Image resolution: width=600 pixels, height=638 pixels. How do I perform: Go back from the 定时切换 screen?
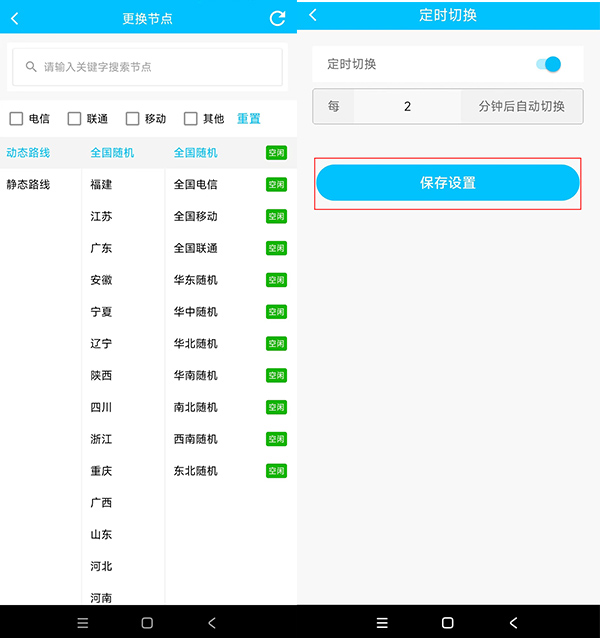click(x=313, y=15)
